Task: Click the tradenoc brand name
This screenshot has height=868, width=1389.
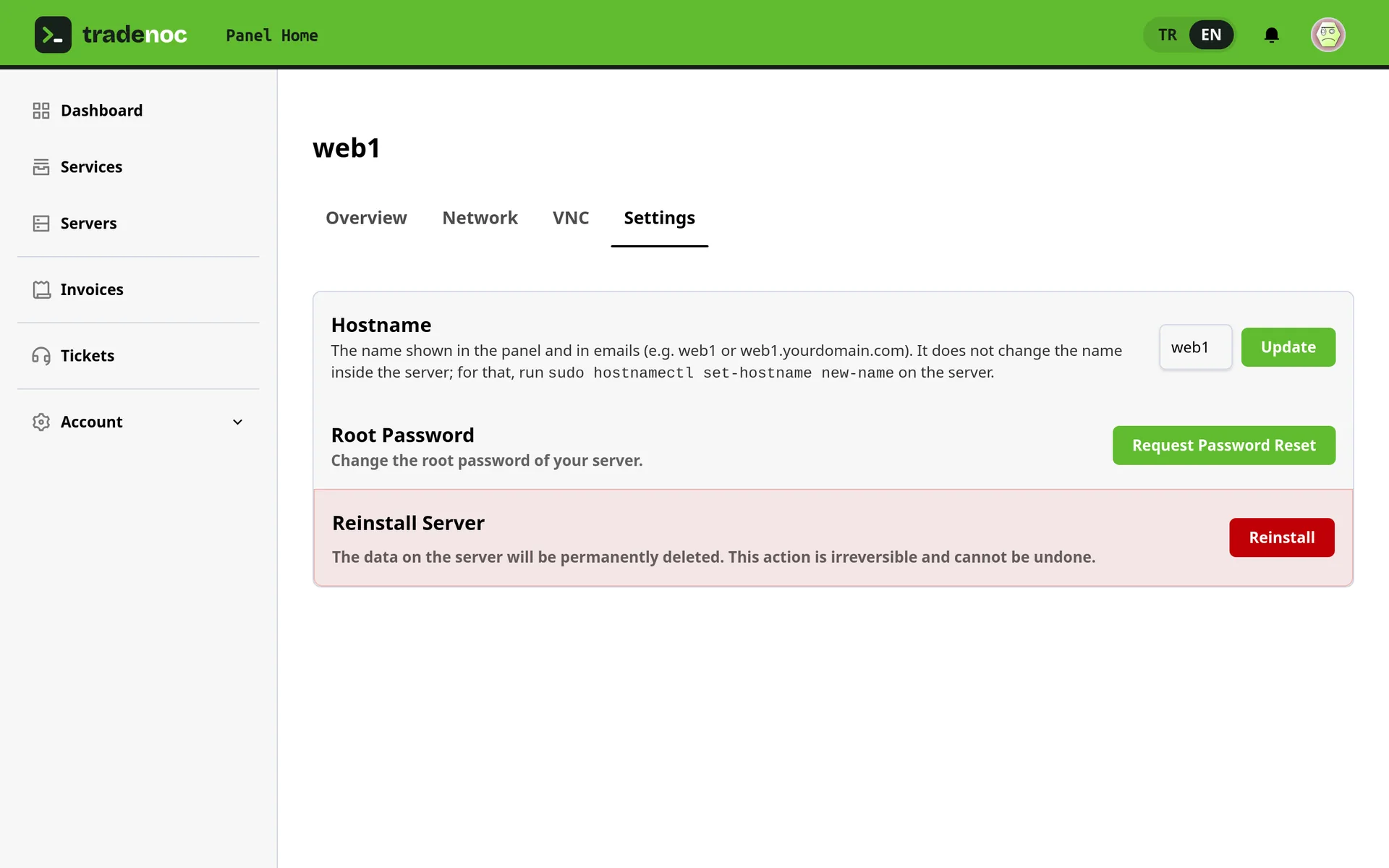Action: 135,35
